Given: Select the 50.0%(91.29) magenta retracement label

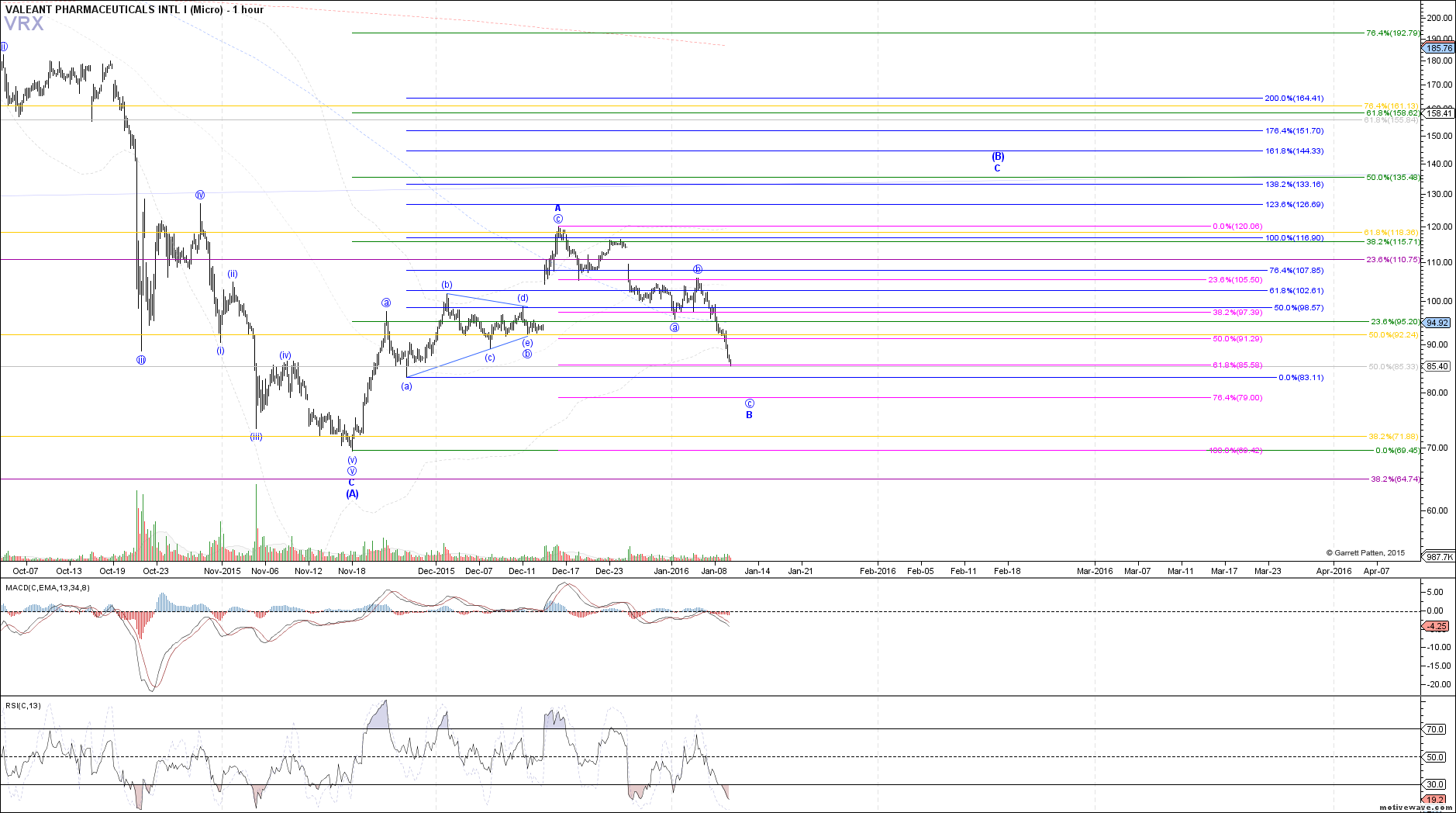Looking at the screenshot, I should tap(1237, 339).
